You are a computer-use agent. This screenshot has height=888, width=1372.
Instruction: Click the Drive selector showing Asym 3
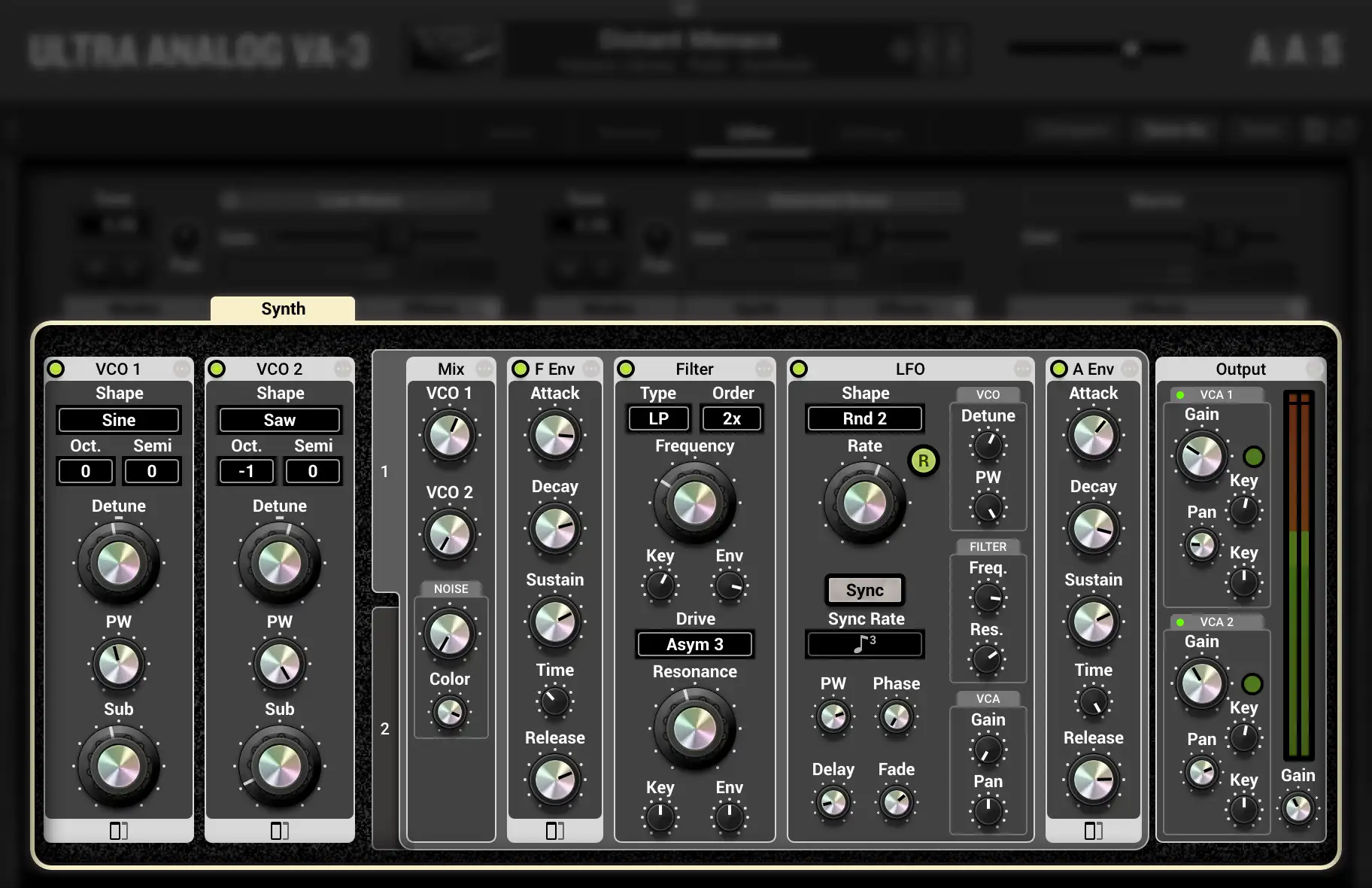pyautogui.click(x=694, y=644)
